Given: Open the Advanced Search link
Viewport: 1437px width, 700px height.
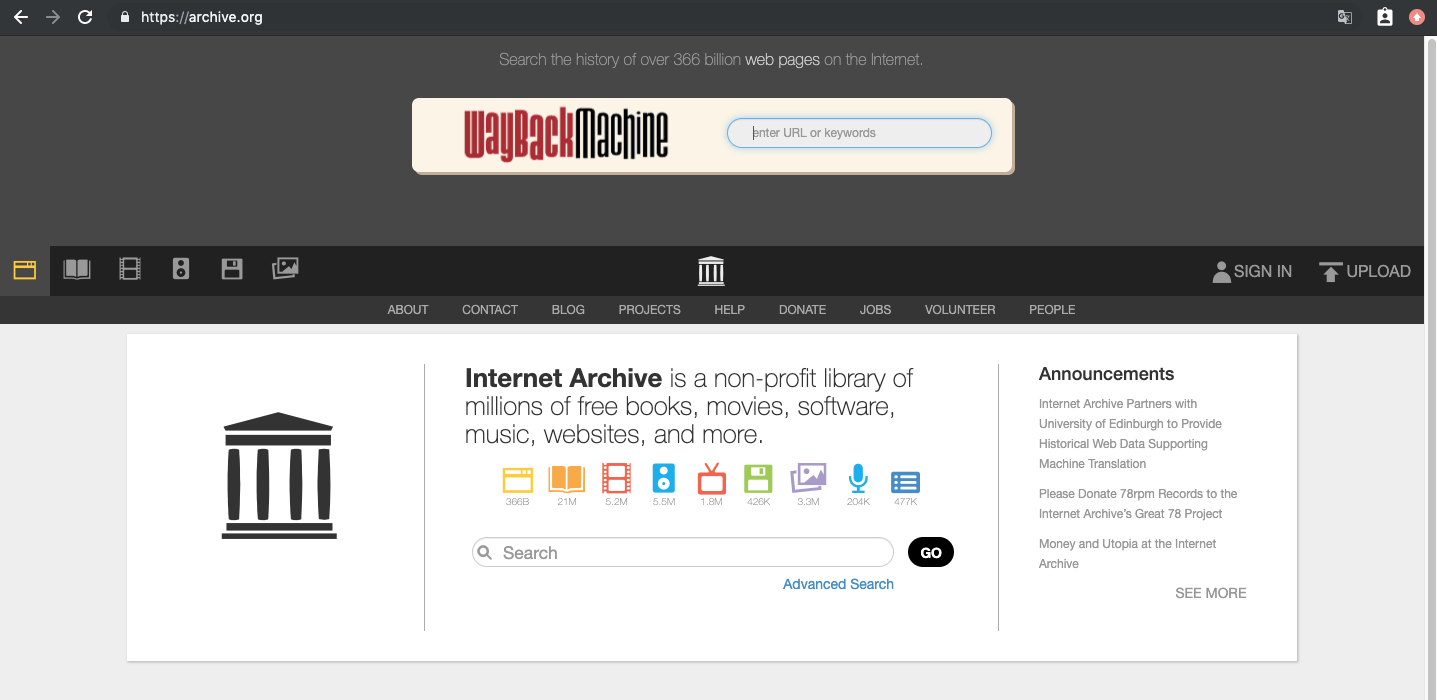Looking at the screenshot, I should pos(838,584).
